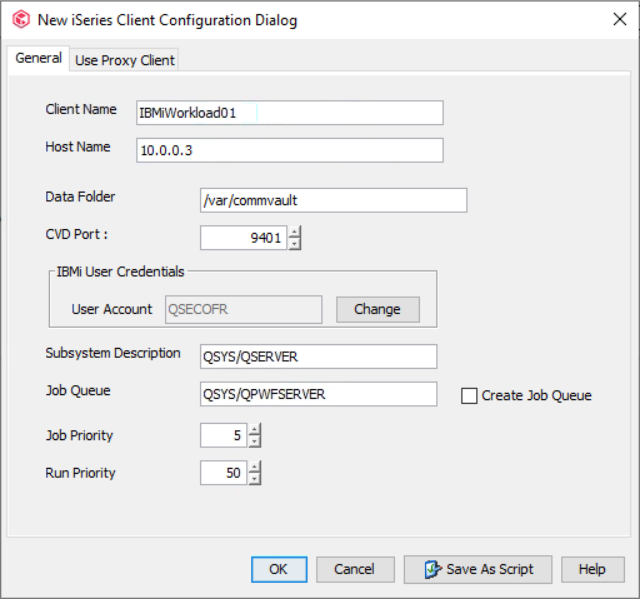Click the dialog title text
Screen dimensions: 640x599
click(167, 20)
